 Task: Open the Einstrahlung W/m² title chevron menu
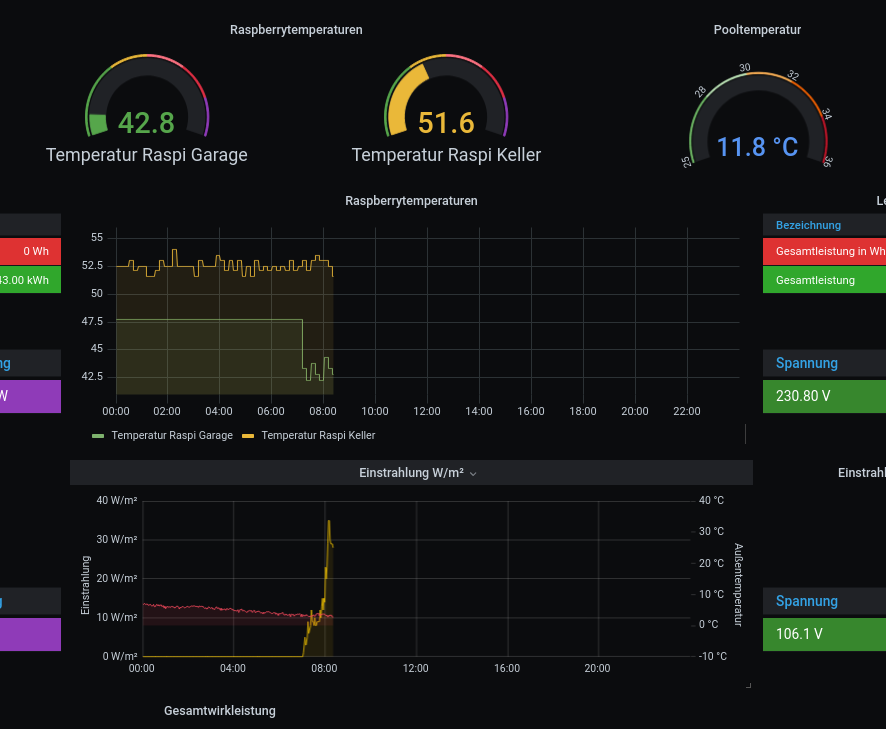click(x=473, y=474)
